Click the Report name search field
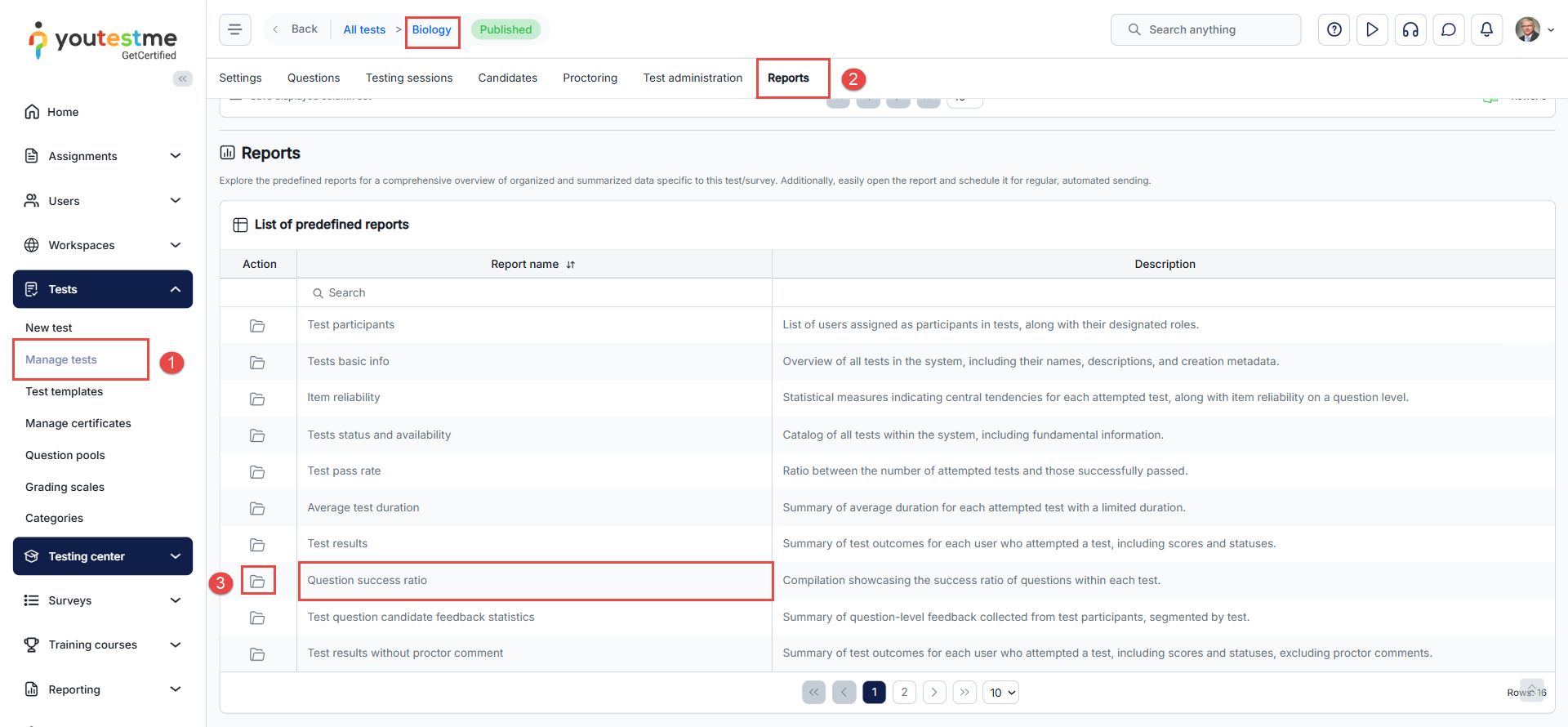This screenshot has height=727, width=1568. (535, 292)
